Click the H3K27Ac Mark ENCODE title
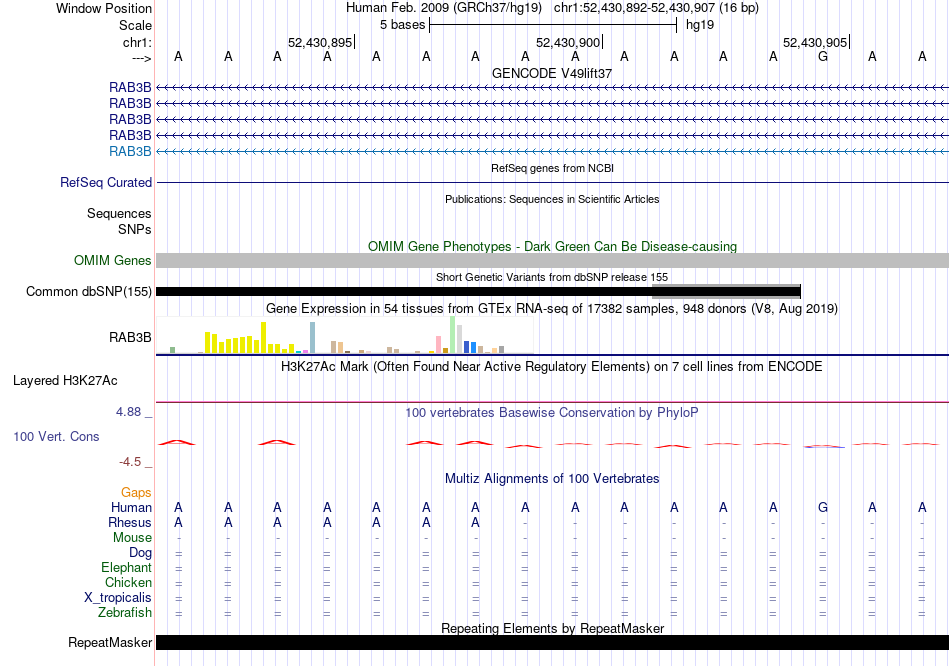This screenshot has height=666, width=950. 552,367
